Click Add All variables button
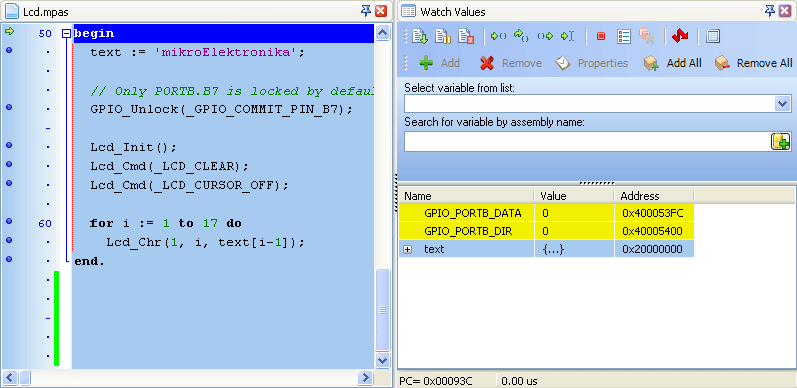 coord(672,63)
